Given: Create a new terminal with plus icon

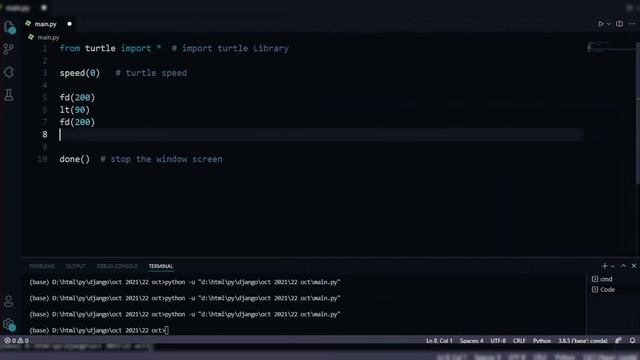Looking at the screenshot, I should click(x=604, y=266).
